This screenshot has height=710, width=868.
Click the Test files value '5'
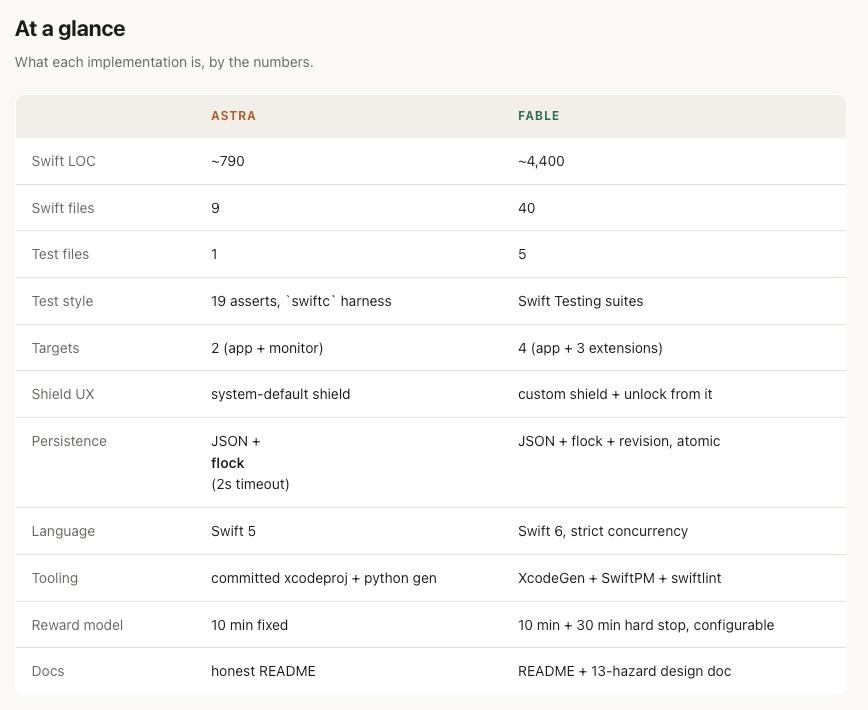[522, 254]
